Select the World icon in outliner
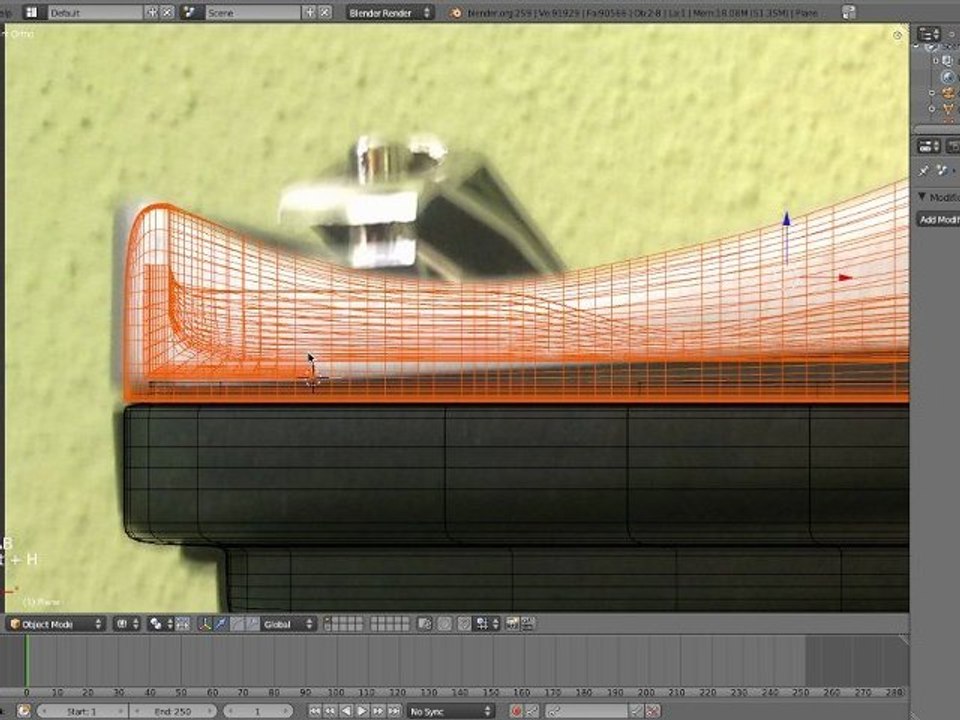 948,77
